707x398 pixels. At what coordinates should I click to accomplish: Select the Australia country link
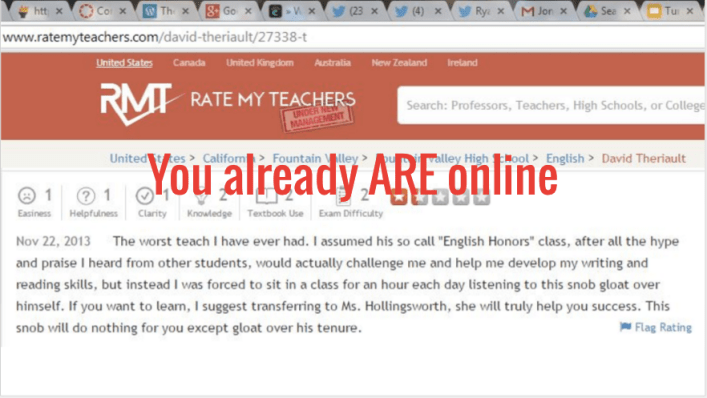[332, 63]
